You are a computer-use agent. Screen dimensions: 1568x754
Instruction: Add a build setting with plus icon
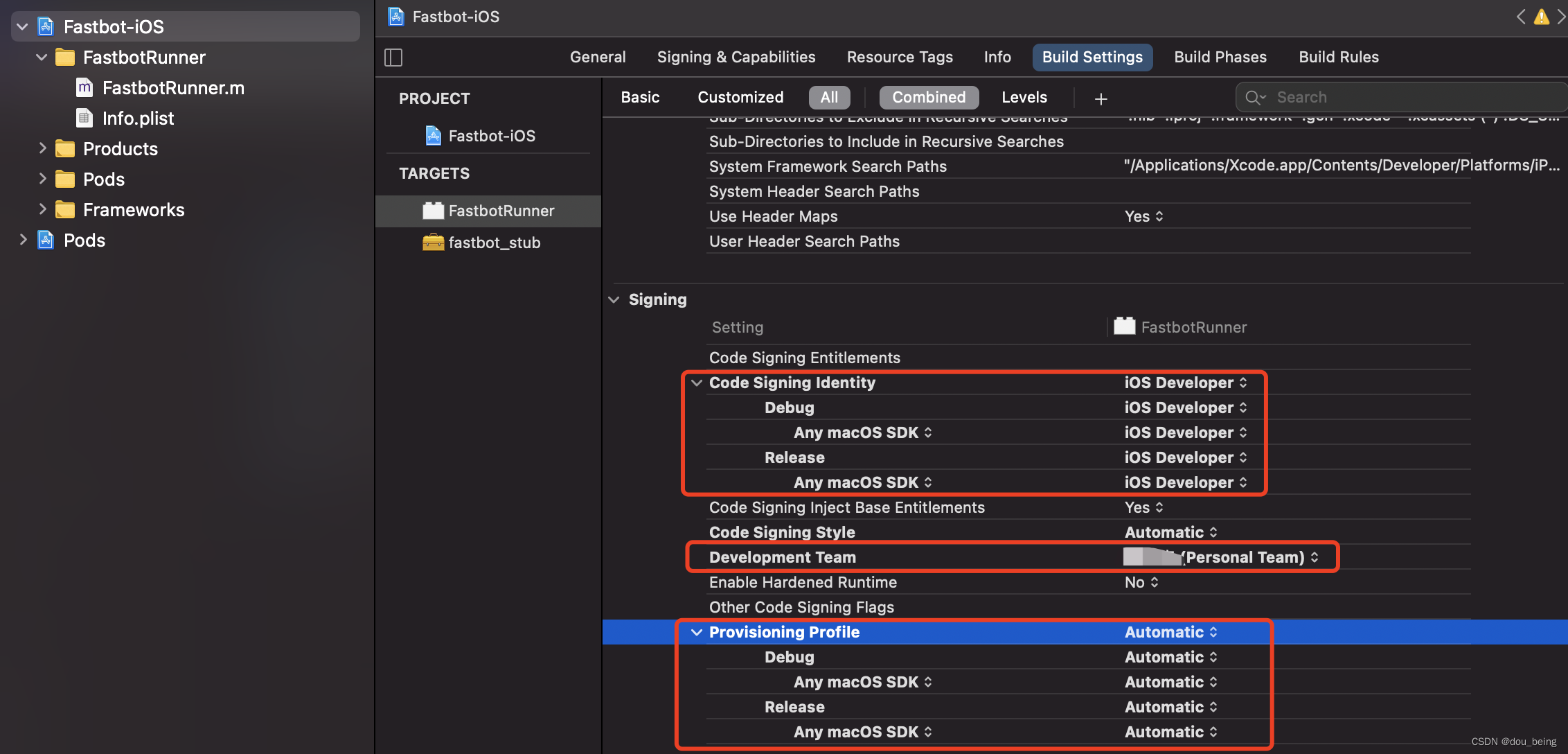pos(1101,98)
